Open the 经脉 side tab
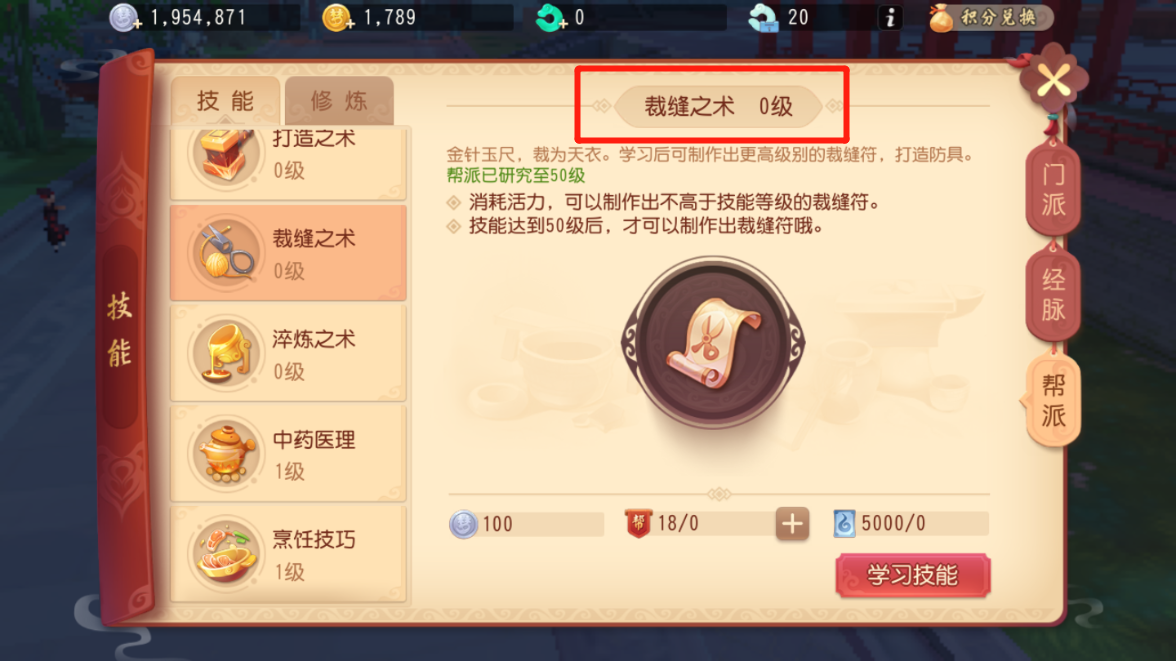The image size is (1176, 661). pyautogui.click(x=1053, y=295)
